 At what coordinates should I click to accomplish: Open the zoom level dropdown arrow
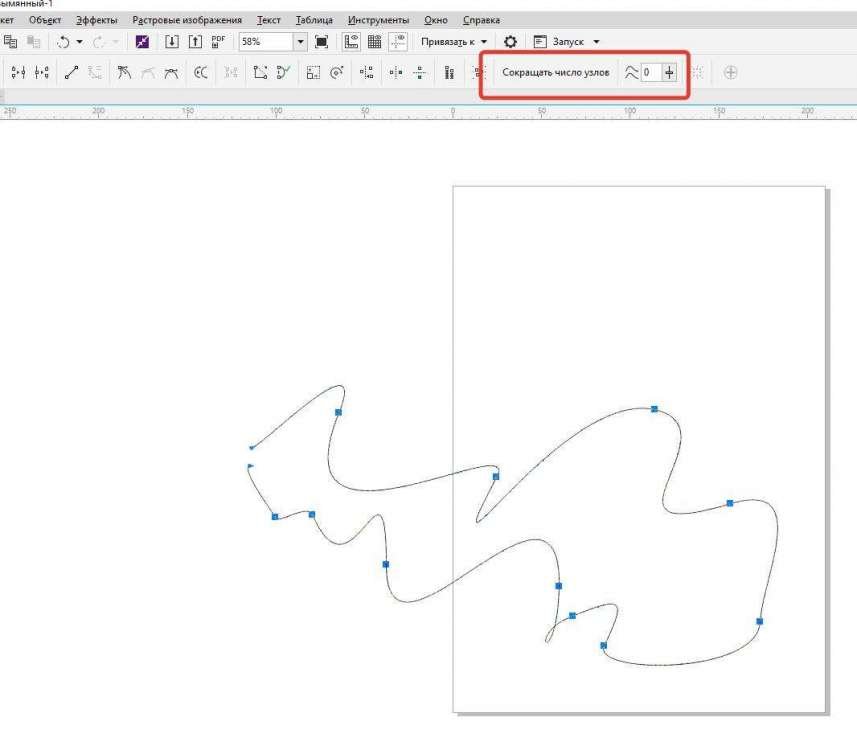point(299,42)
